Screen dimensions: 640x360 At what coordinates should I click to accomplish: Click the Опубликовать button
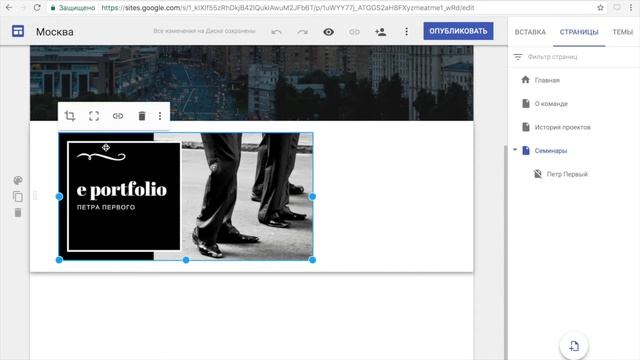(x=458, y=31)
